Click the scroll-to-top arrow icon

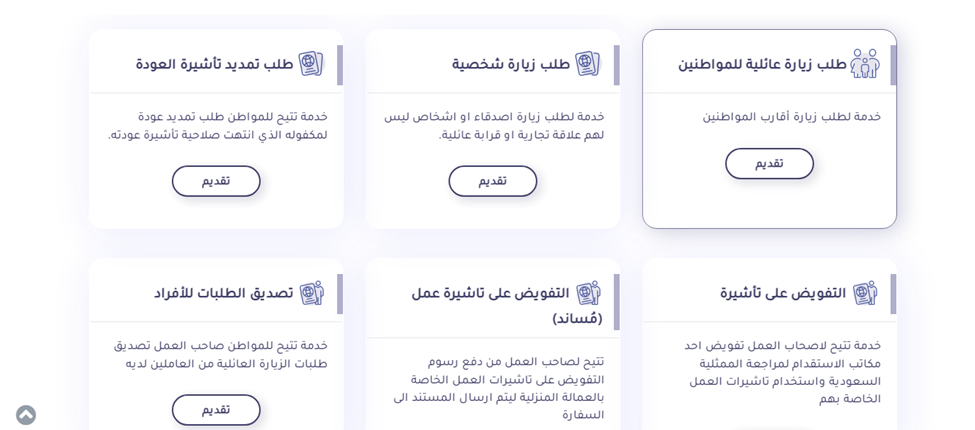(x=26, y=415)
